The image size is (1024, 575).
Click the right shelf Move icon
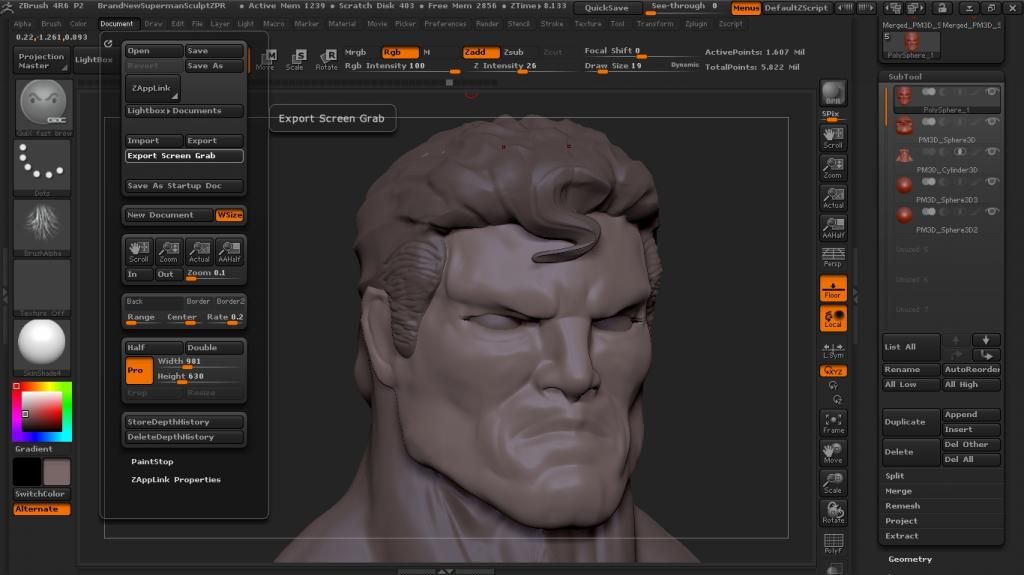[833, 453]
